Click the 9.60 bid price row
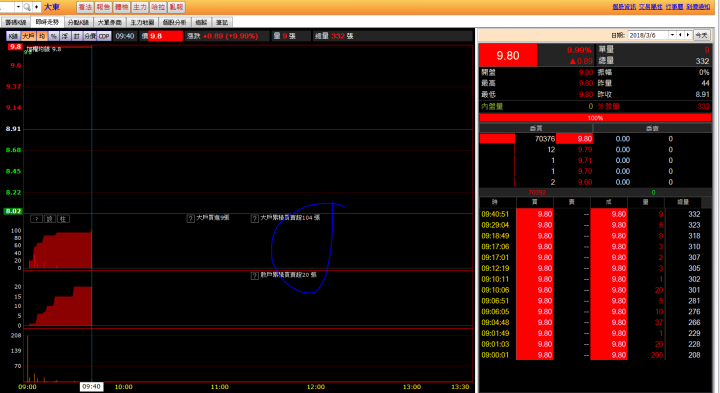The width and height of the screenshot is (720, 393). coord(596,182)
